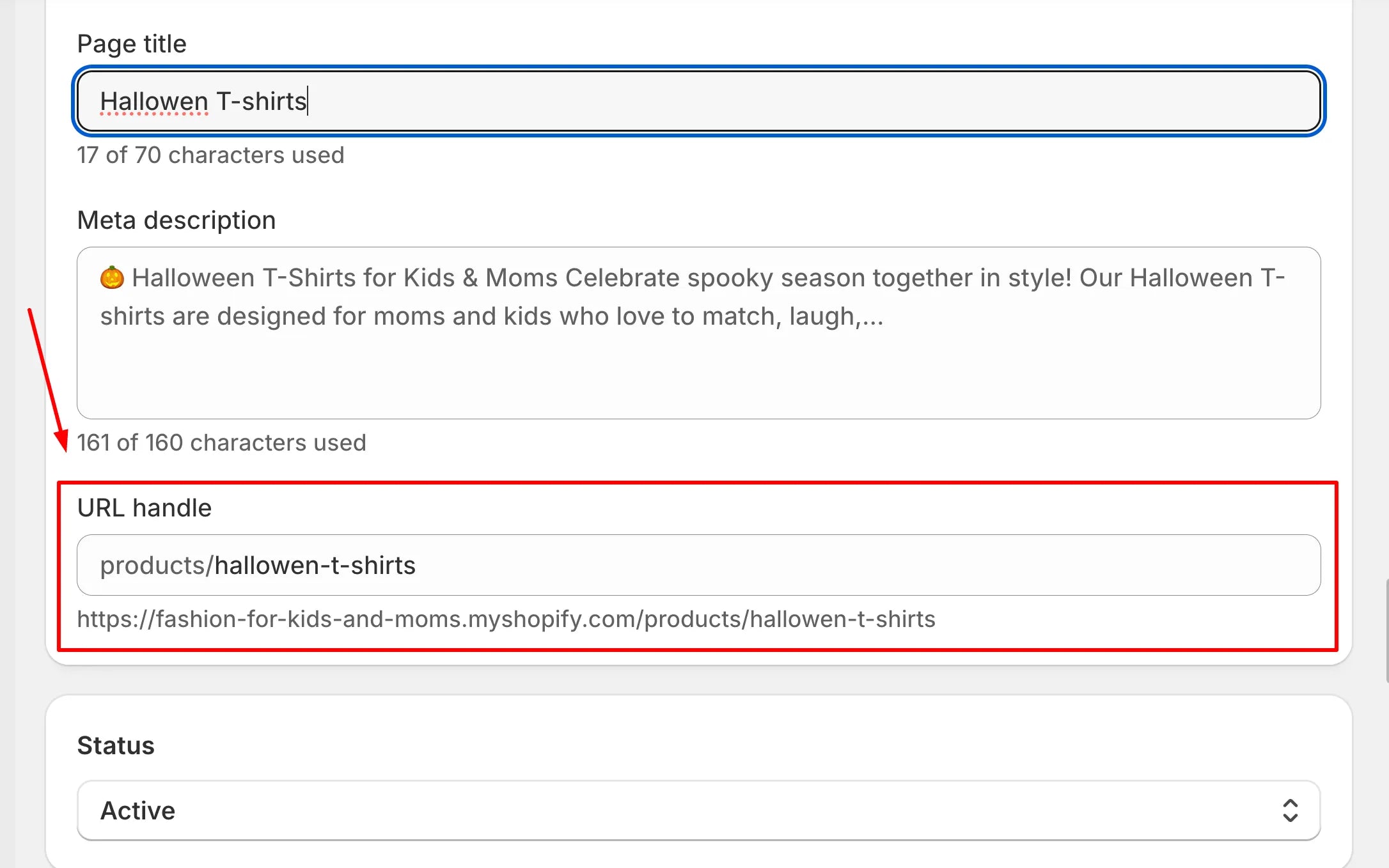
Task: Click the "161 of 160 characters used" counter
Action: pyautogui.click(x=221, y=443)
